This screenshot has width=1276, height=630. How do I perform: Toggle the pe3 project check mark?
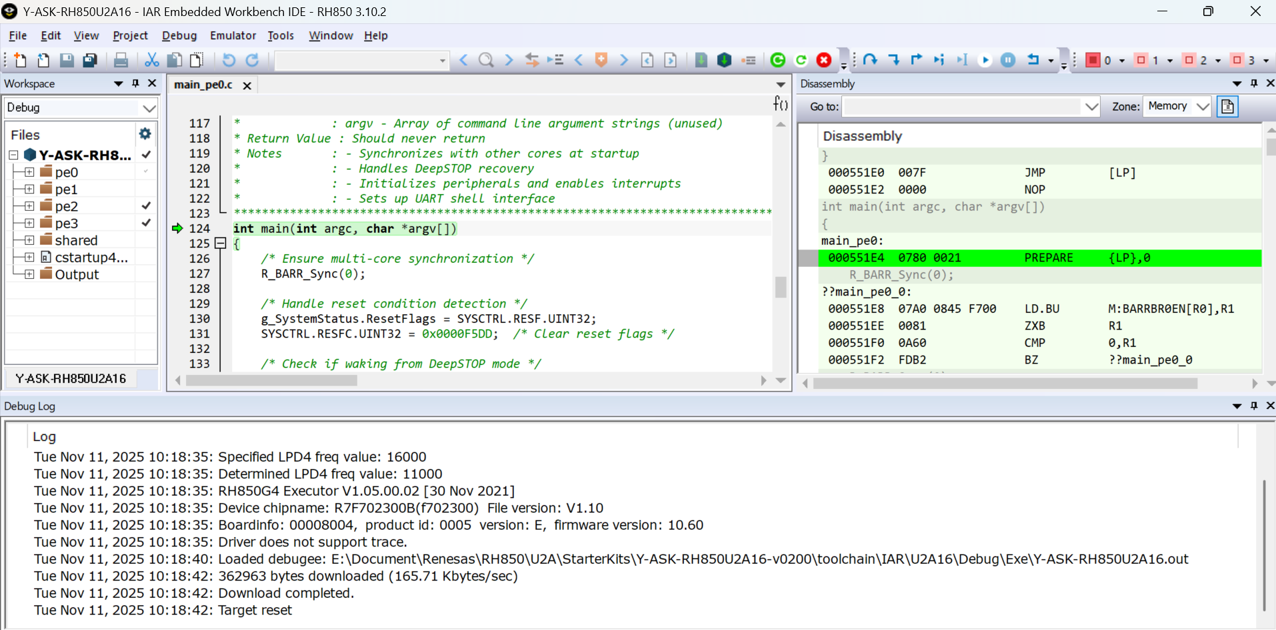pos(146,224)
